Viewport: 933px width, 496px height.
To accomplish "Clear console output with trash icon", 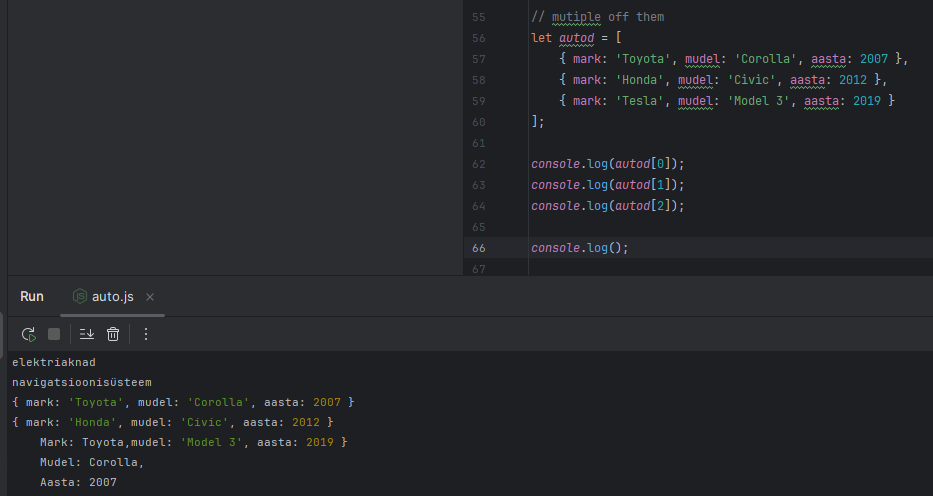I will (x=113, y=334).
